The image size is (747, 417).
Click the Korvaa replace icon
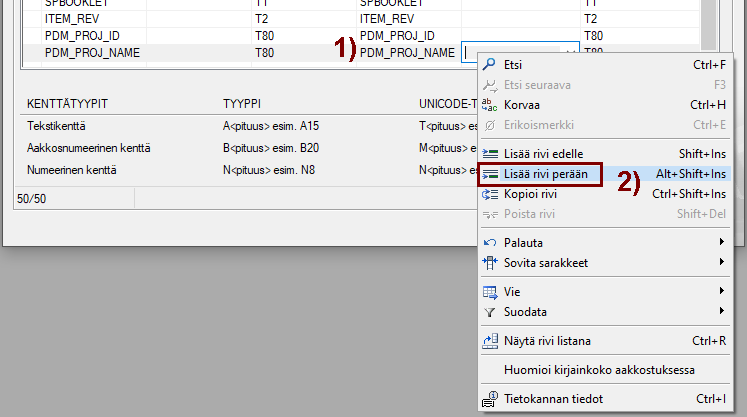click(x=490, y=105)
